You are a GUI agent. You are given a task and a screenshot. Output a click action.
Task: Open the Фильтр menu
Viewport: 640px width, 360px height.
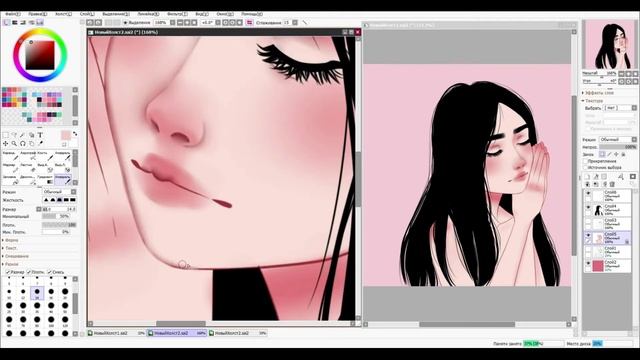177,14
